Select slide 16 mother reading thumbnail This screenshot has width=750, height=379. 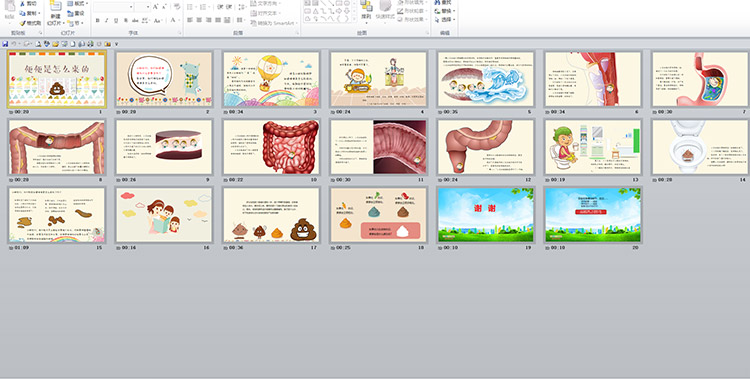tap(164, 215)
